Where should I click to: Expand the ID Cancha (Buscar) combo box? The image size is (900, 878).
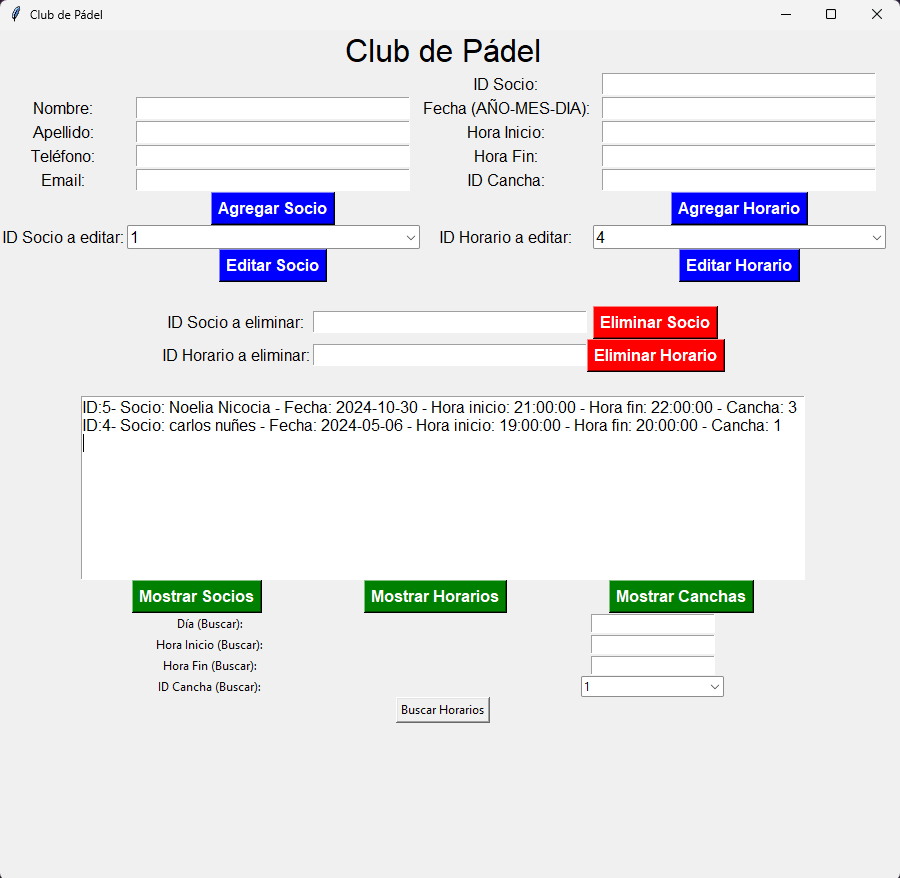pos(714,686)
